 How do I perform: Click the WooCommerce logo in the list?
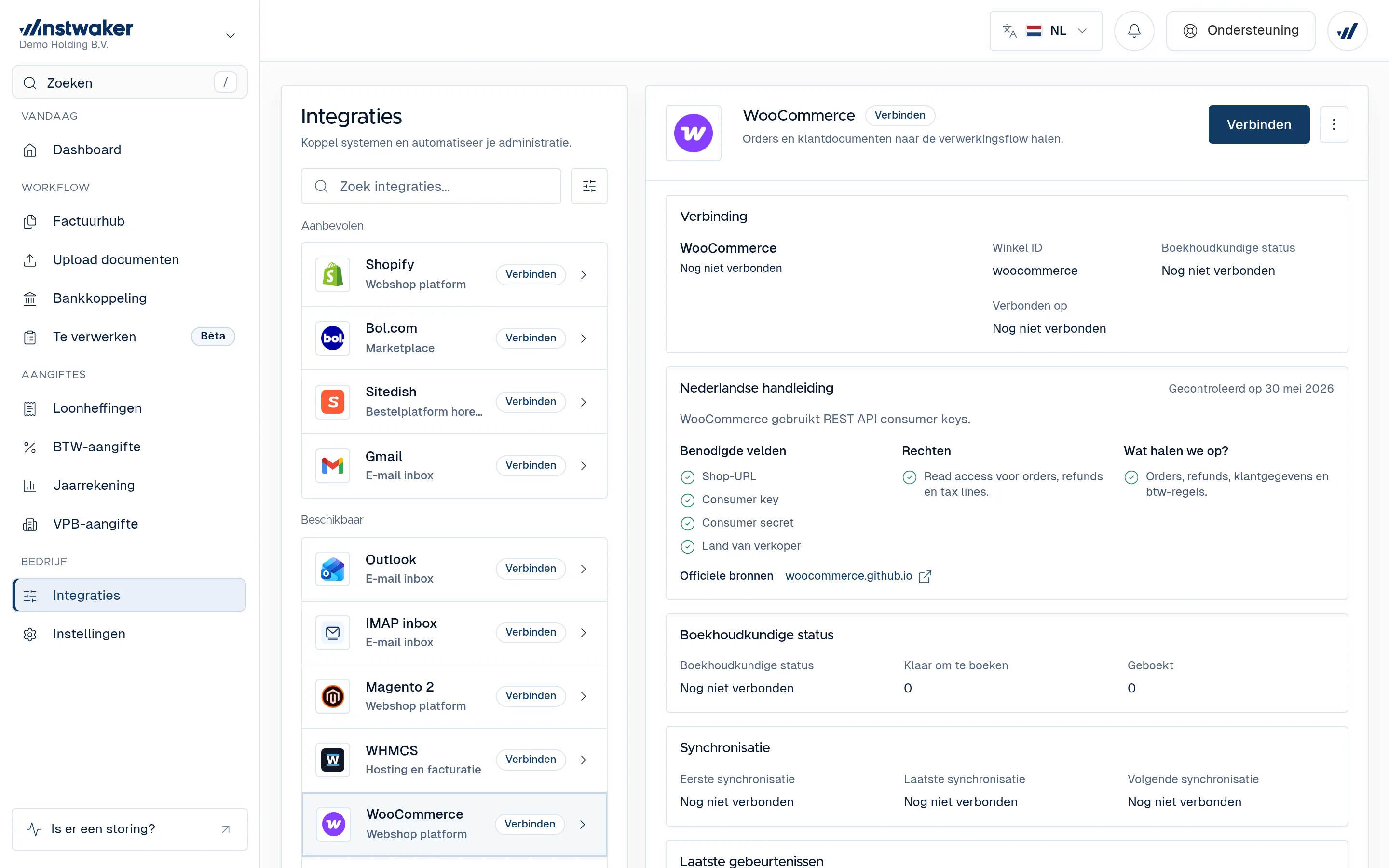point(333,825)
